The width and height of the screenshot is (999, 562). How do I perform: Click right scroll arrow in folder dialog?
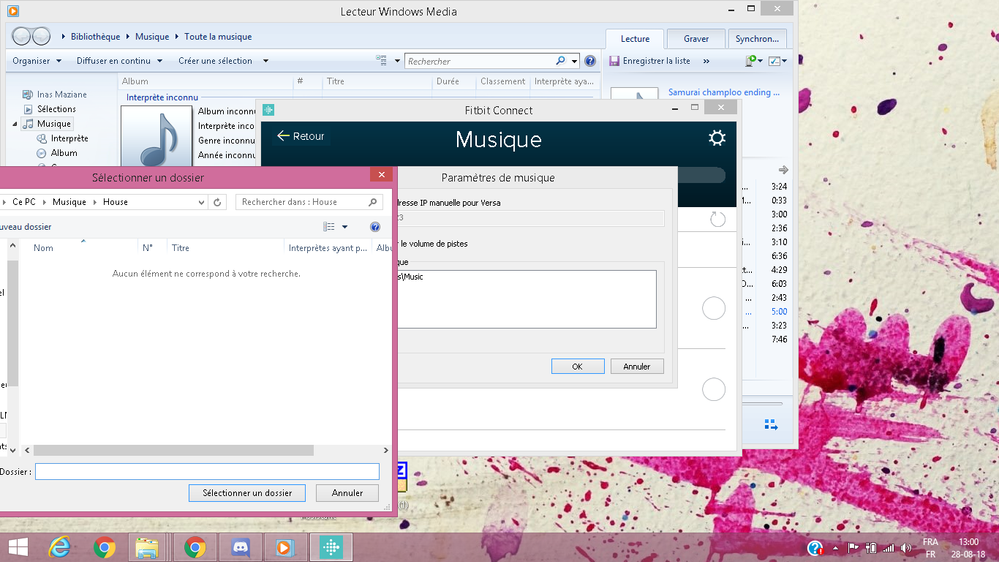pos(385,450)
